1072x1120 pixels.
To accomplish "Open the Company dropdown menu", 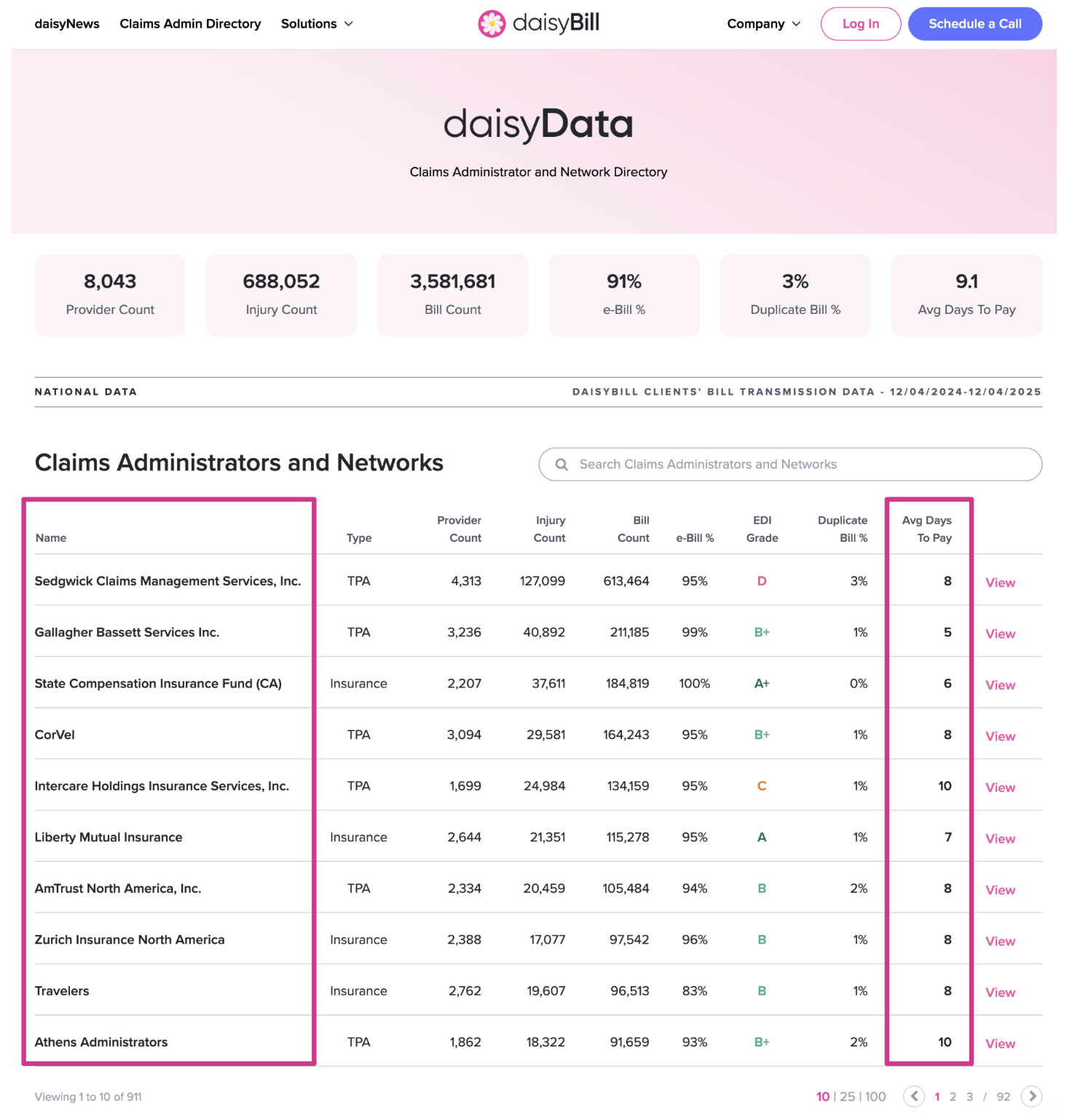I will coord(763,24).
